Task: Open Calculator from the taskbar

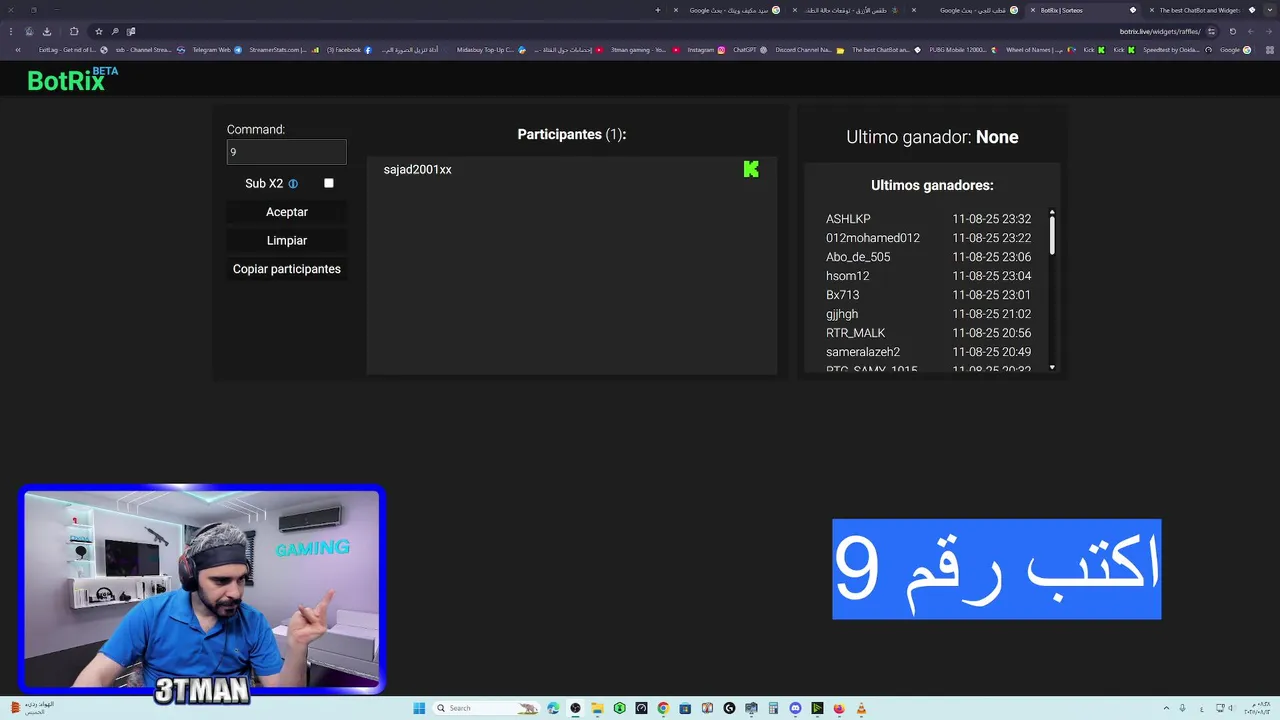Action: (x=773, y=708)
